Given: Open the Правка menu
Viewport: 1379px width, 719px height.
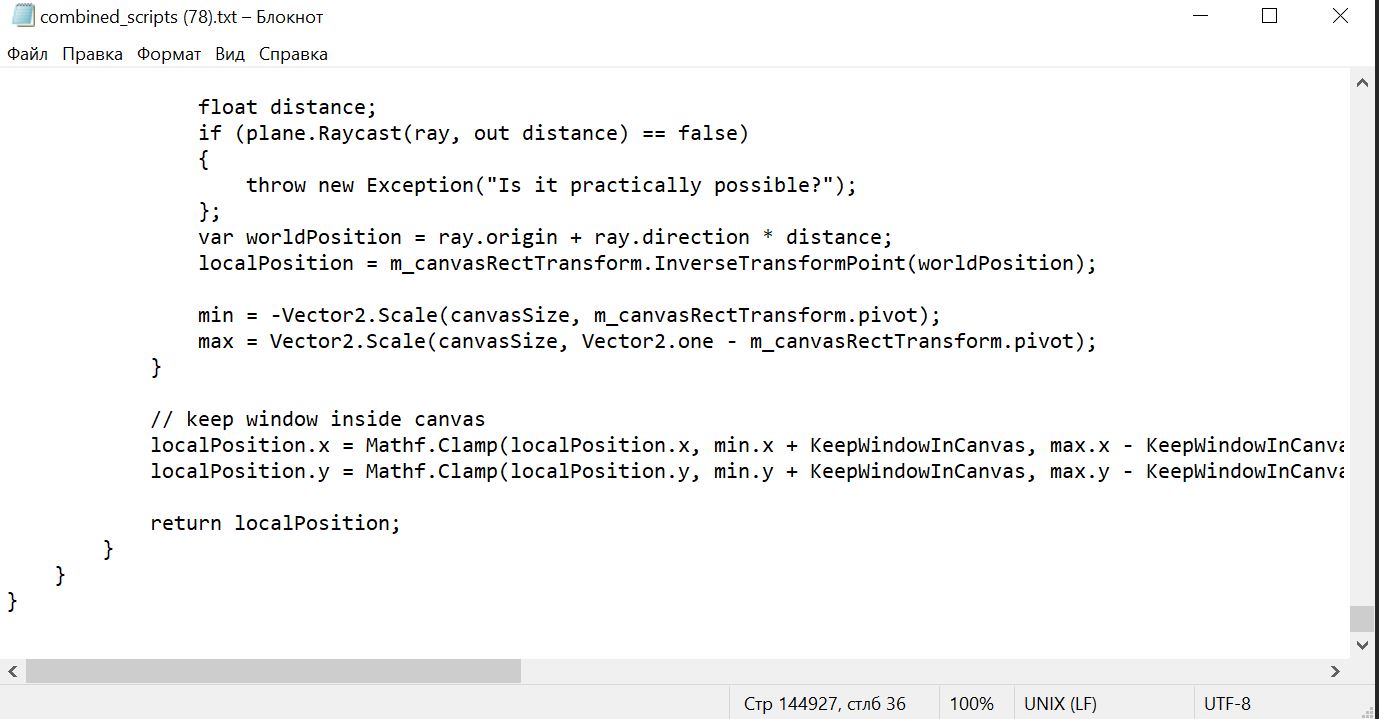Looking at the screenshot, I should pos(92,54).
